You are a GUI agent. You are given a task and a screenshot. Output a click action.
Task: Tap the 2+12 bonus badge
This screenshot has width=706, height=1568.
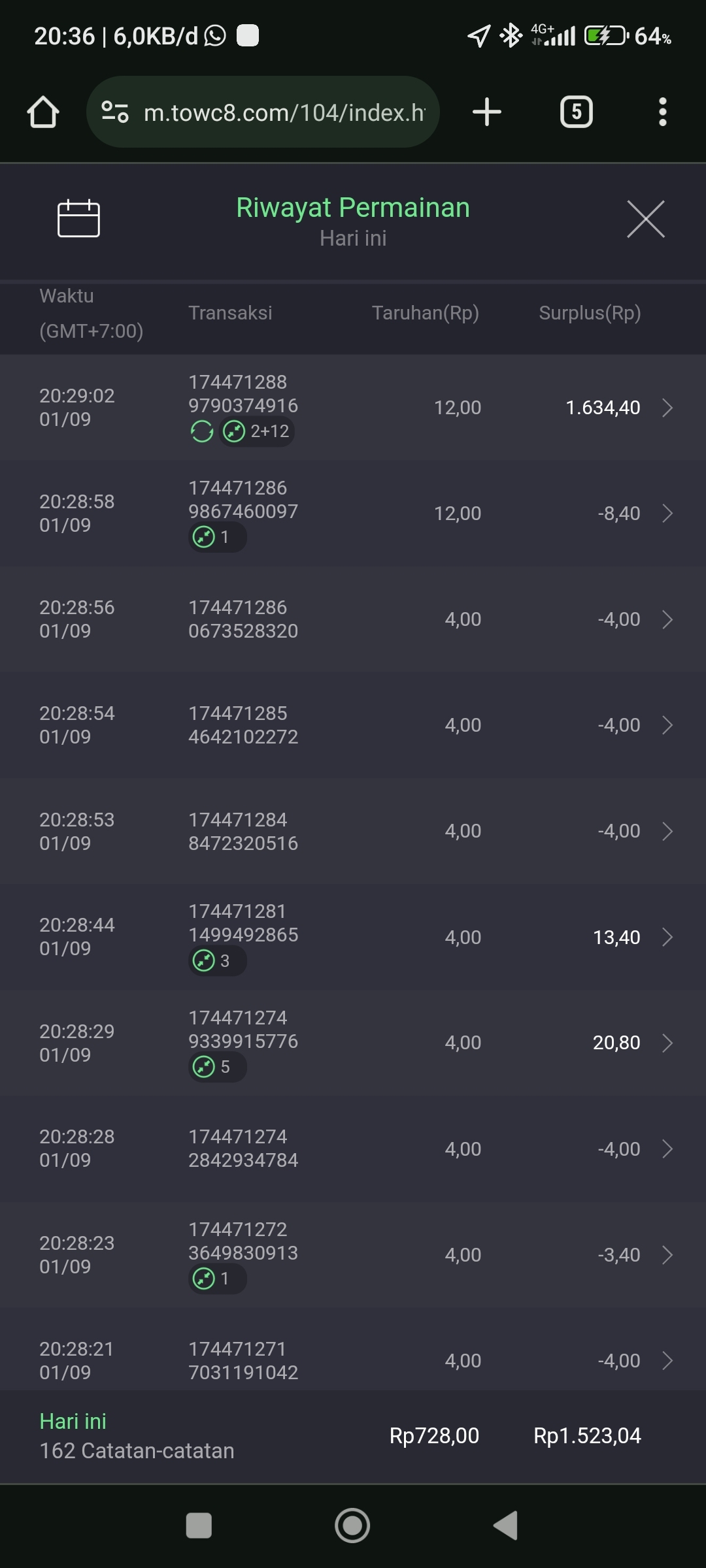tap(257, 431)
